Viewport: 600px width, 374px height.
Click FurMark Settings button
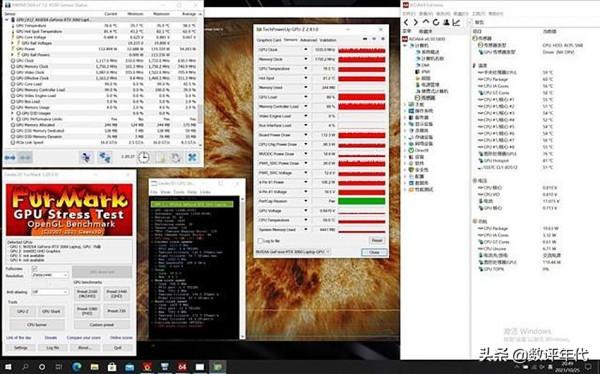tap(21, 348)
